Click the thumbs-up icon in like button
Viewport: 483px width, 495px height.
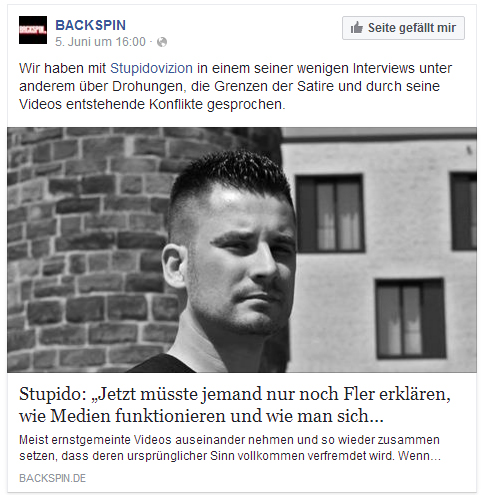(356, 28)
